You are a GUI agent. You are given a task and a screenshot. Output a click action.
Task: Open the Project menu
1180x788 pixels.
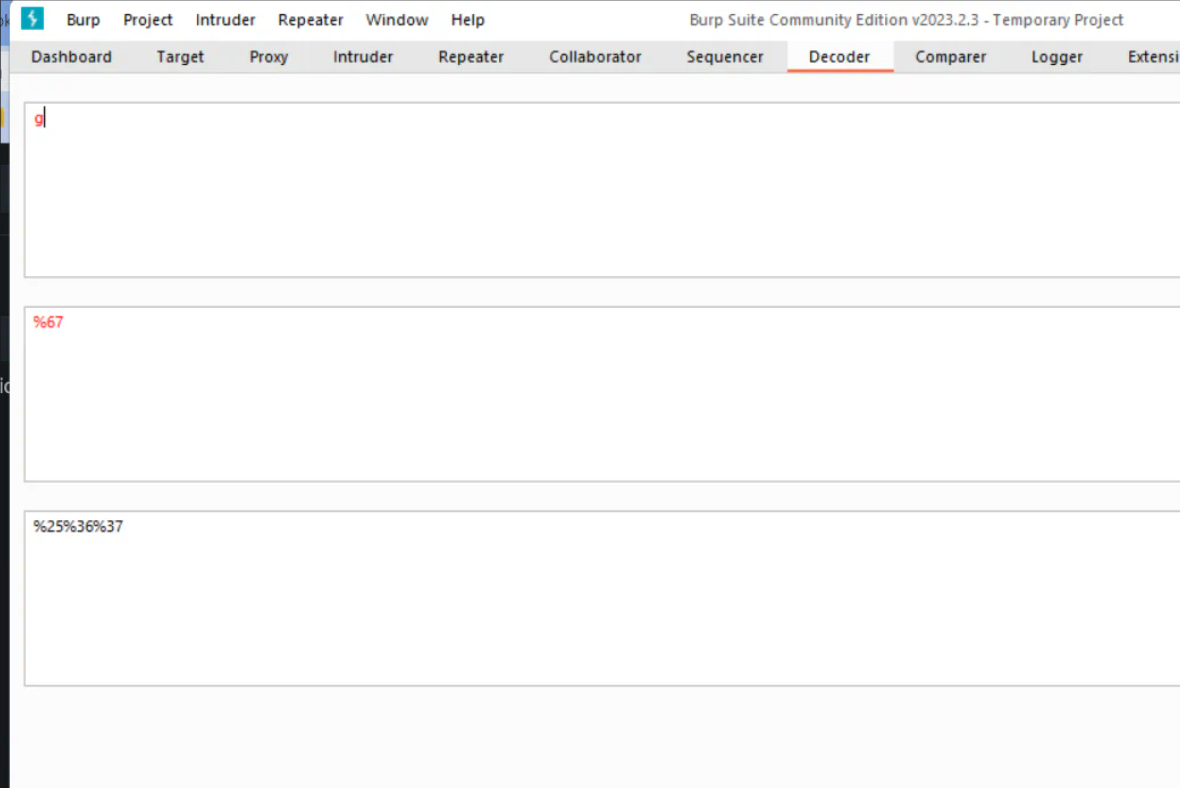[148, 20]
